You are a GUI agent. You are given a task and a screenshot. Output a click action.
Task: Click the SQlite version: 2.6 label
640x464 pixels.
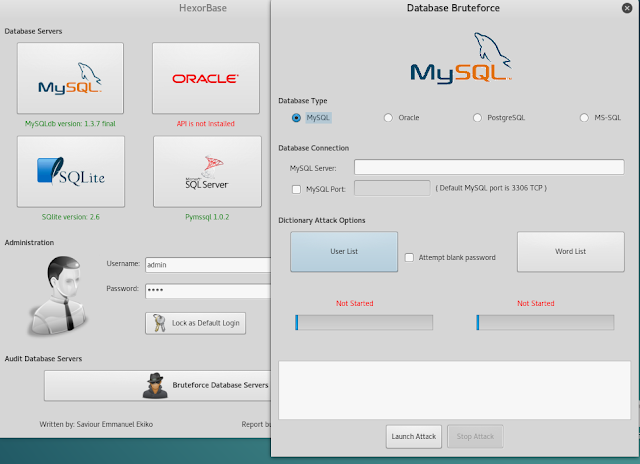[71, 217]
